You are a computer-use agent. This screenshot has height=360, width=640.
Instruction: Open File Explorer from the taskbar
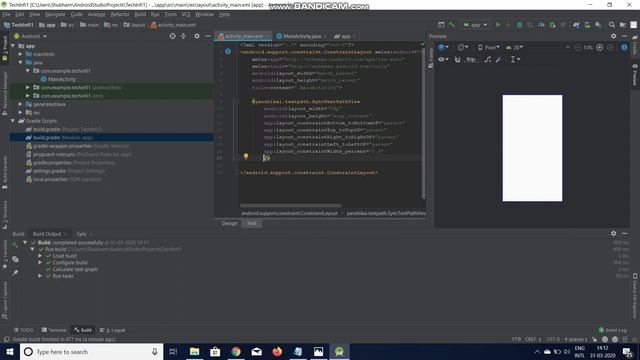[194, 351]
